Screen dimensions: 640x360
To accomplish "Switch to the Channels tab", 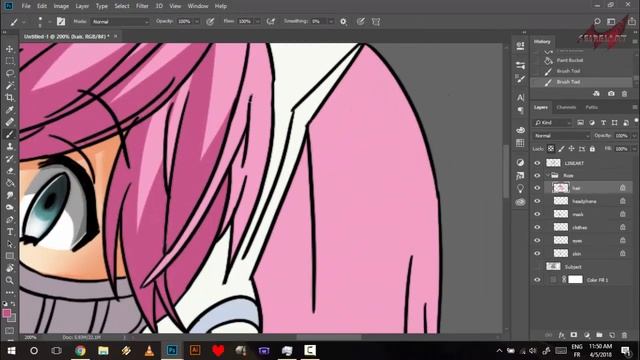I will (x=566, y=107).
